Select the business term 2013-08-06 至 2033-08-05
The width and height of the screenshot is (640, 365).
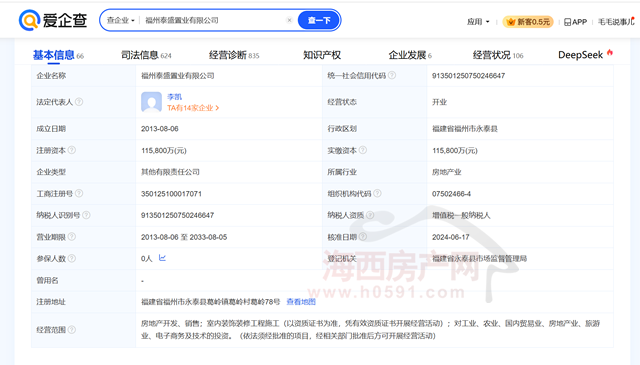pyautogui.click(x=184, y=237)
